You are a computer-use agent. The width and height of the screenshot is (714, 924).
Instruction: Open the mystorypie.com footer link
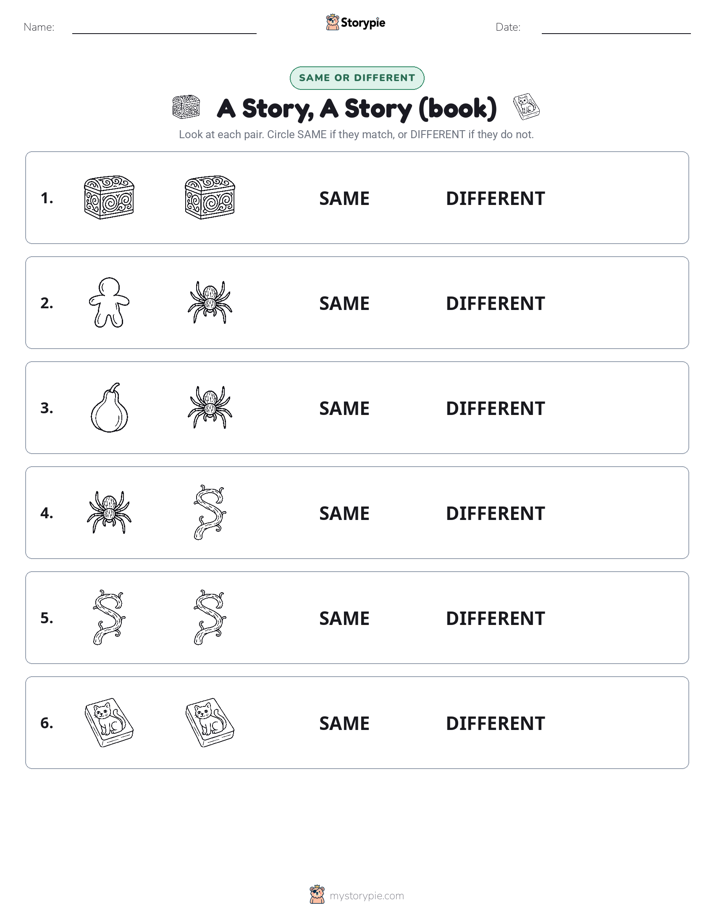(357, 895)
